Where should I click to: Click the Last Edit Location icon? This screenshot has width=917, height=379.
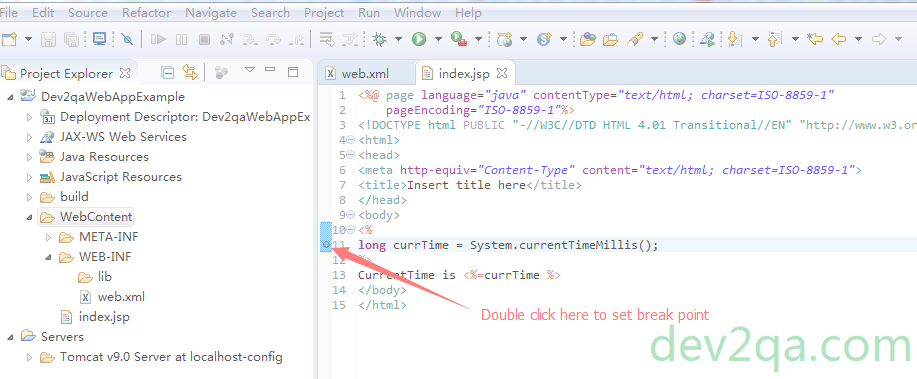pos(815,39)
